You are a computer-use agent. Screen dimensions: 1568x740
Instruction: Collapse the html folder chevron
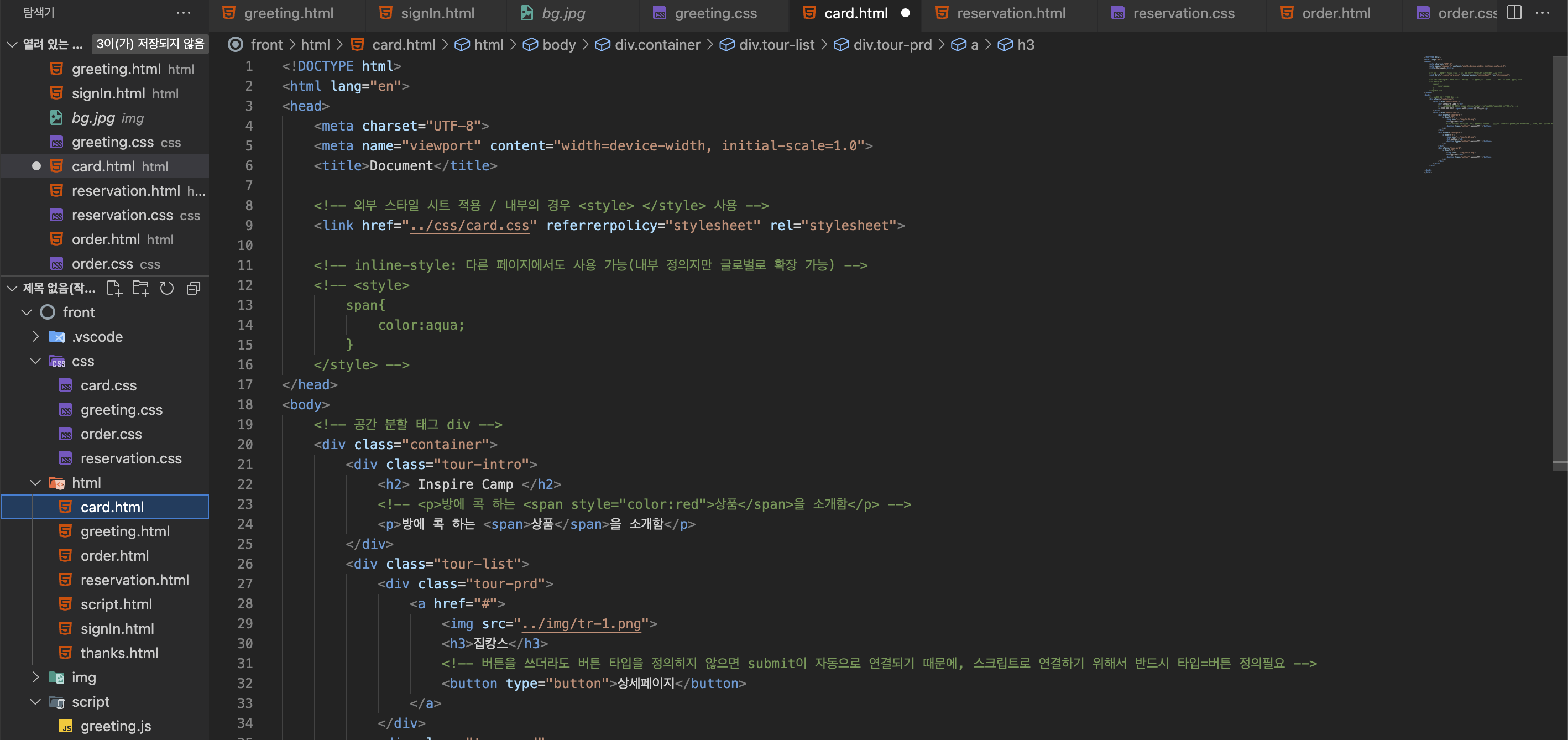[35, 483]
